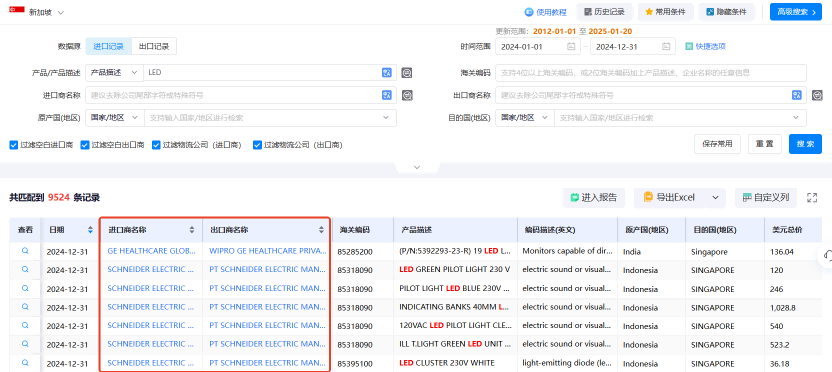832x372 pixels.
Task: Open 历史记录 history button
Action: [604, 12]
